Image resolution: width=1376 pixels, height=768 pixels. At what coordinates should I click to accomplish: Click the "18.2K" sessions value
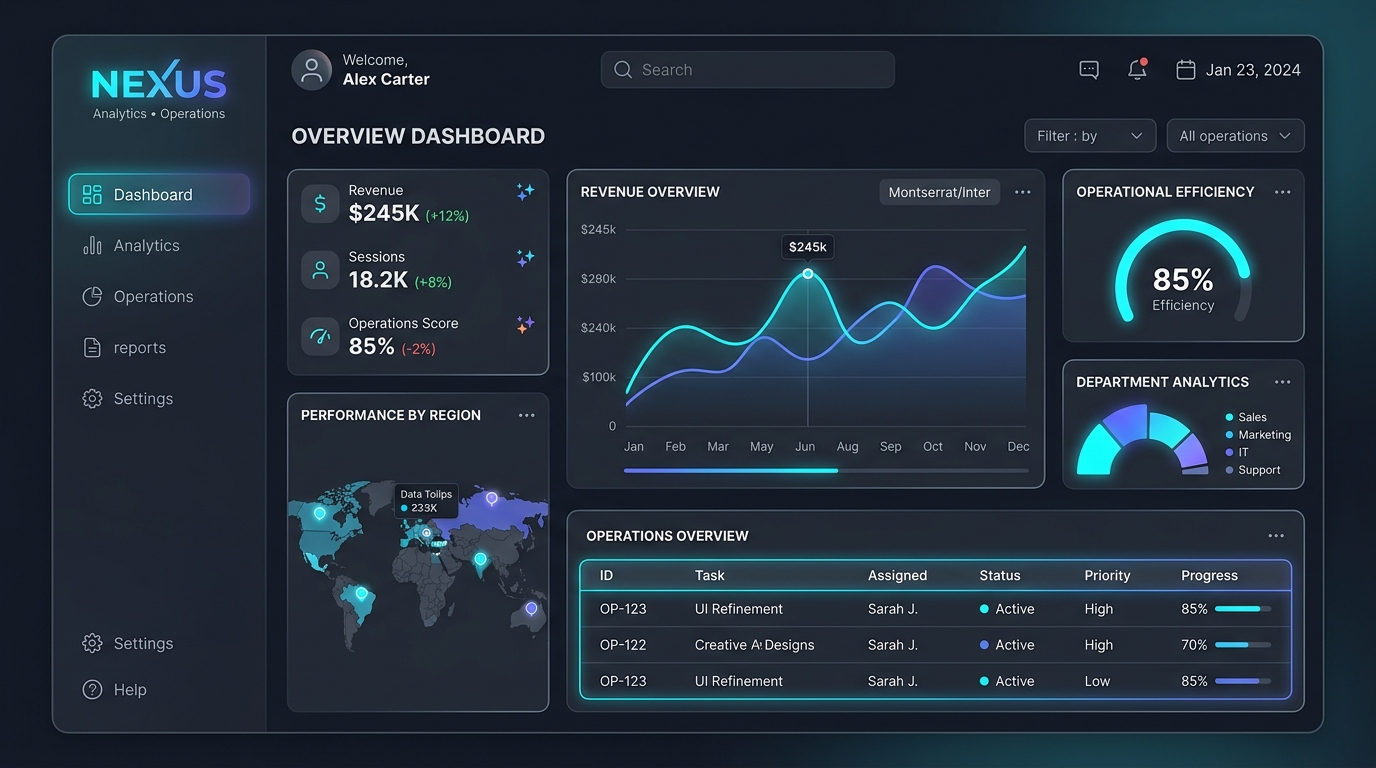pyautogui.click(x=378, y=280)
